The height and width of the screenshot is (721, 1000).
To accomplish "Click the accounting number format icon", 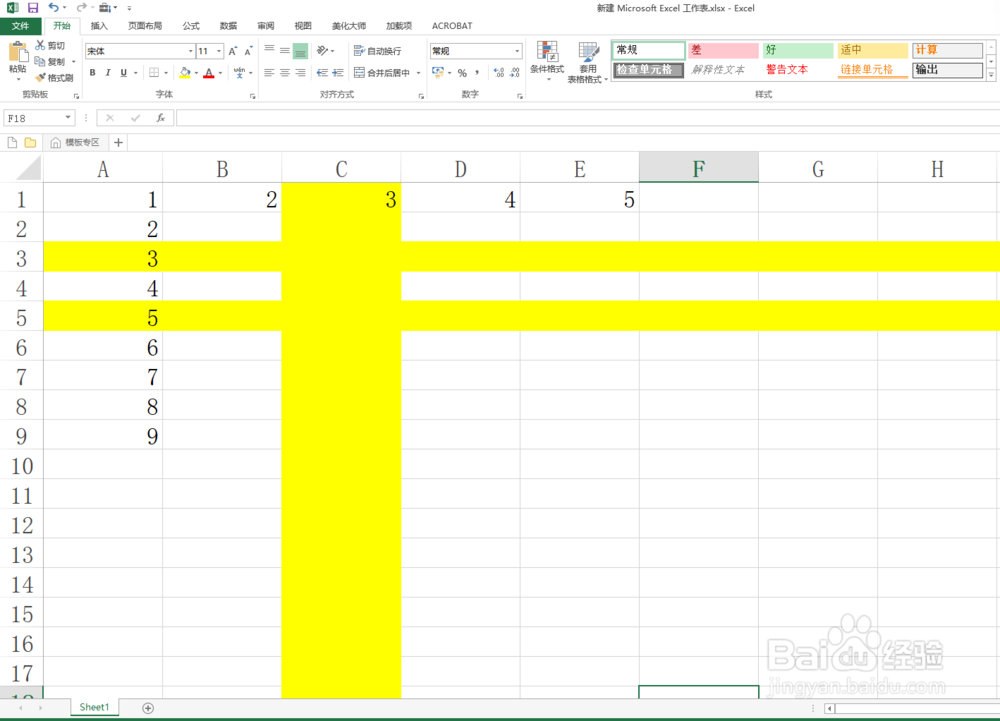I will (x=438, y=73).
